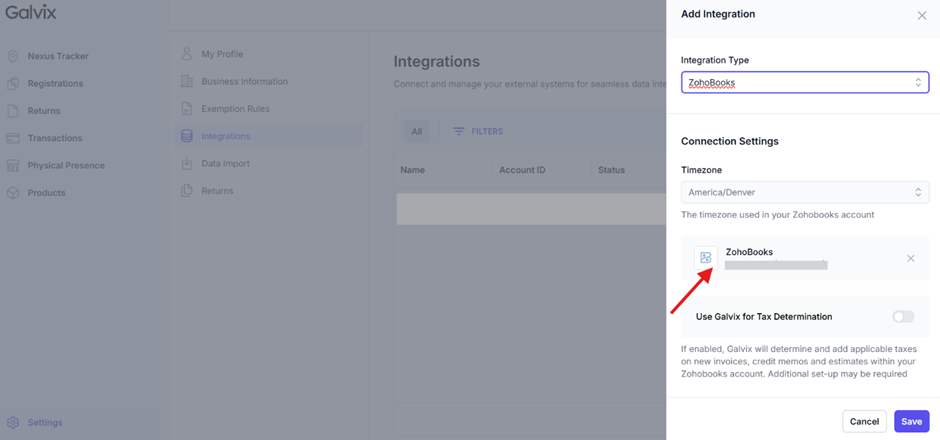Click the settings submenu Returns icon
Image resolution: width=940 pixels, height=440 pixels.
pyautogui.click(x=187, y=191)
